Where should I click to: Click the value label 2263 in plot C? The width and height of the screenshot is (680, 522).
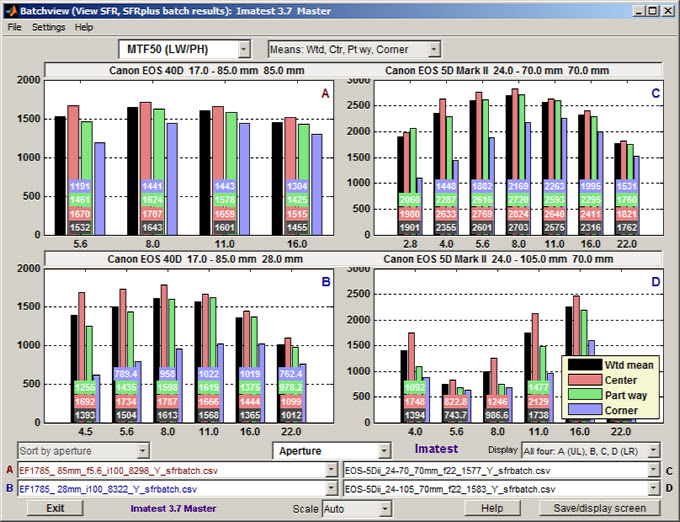pos(554,186)
